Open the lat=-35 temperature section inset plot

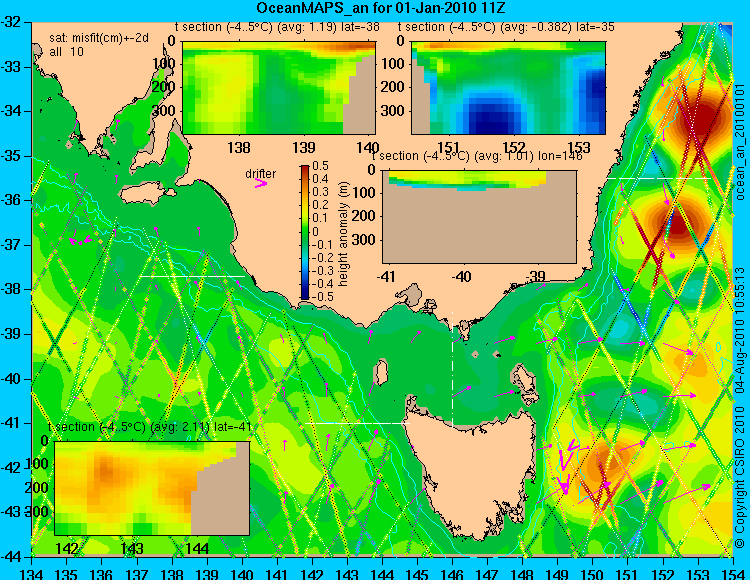[508, 88]
